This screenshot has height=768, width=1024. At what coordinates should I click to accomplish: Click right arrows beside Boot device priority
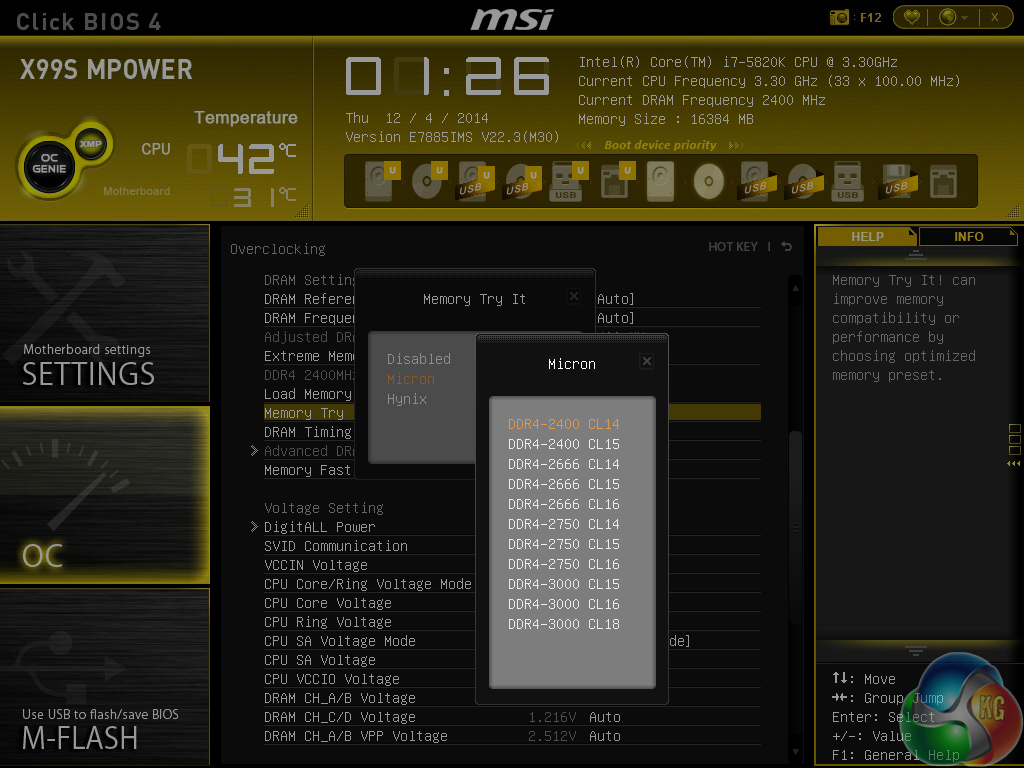click(x=736, y=145)
